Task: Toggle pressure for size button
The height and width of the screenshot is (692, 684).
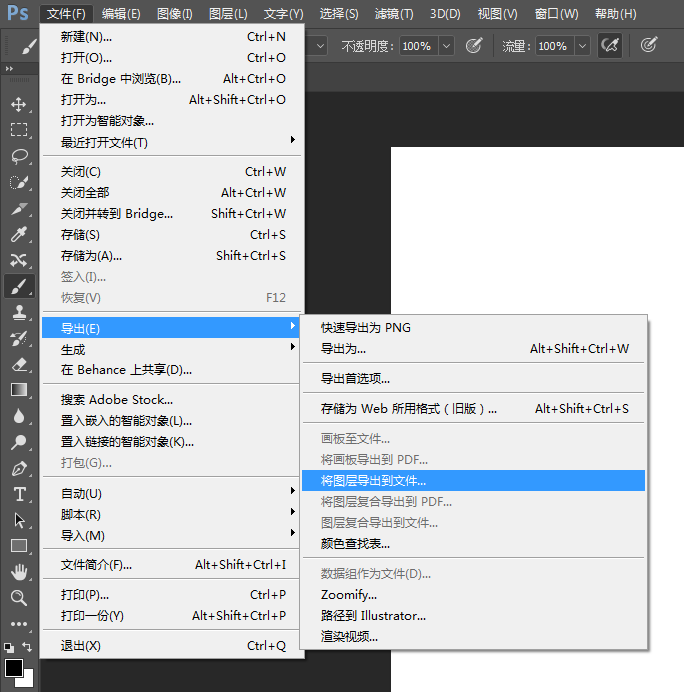Action: (649, 45)
